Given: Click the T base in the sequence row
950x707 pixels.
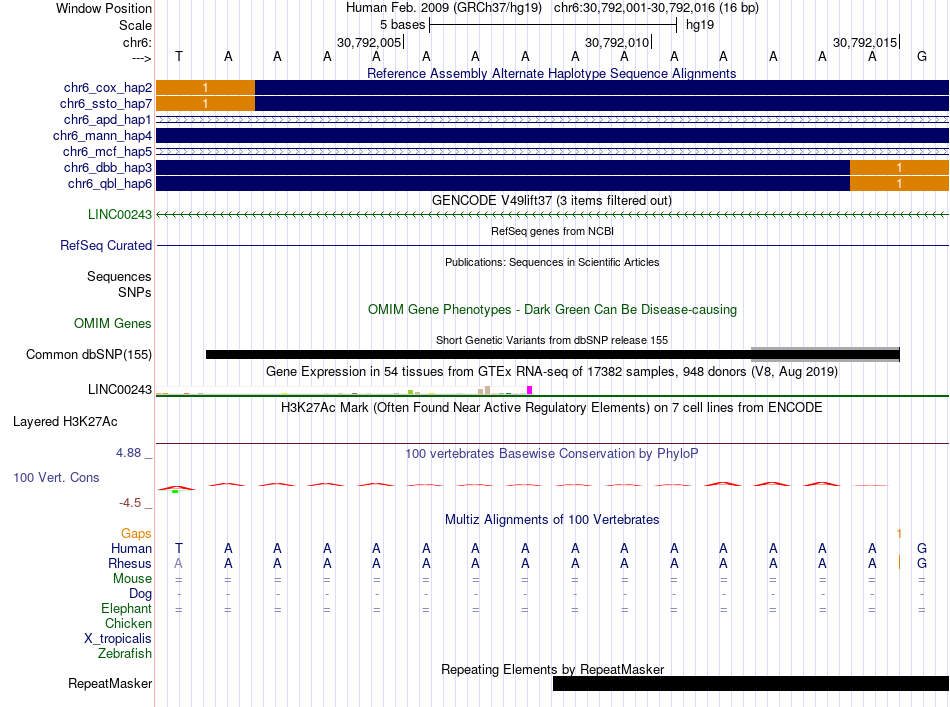Looking at the screenshot, I should pos(179,56).
